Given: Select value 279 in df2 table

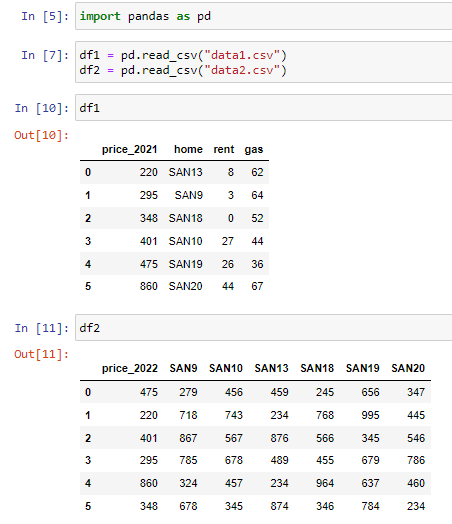Looking at the screenshot, I should click(188, 392).
